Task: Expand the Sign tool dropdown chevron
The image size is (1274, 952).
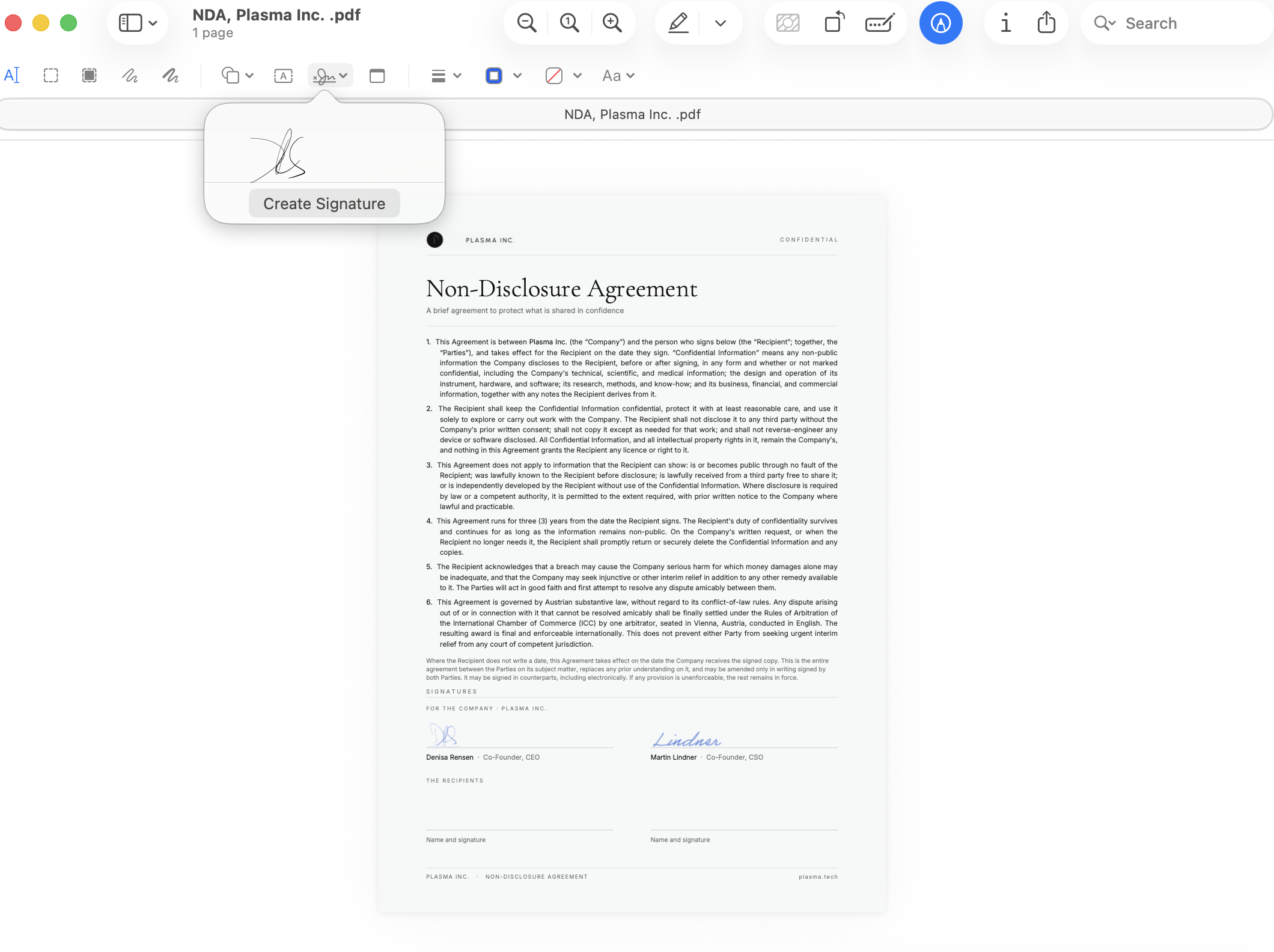Action: tap(344, 76)
